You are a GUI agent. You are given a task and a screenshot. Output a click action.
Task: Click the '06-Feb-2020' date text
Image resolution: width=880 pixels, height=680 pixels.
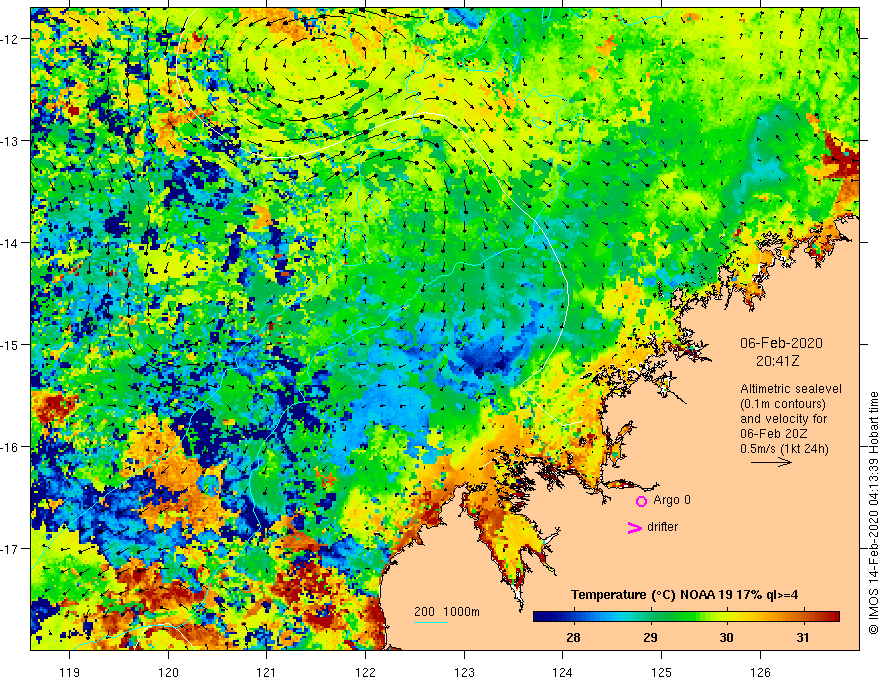click(781, 343)
